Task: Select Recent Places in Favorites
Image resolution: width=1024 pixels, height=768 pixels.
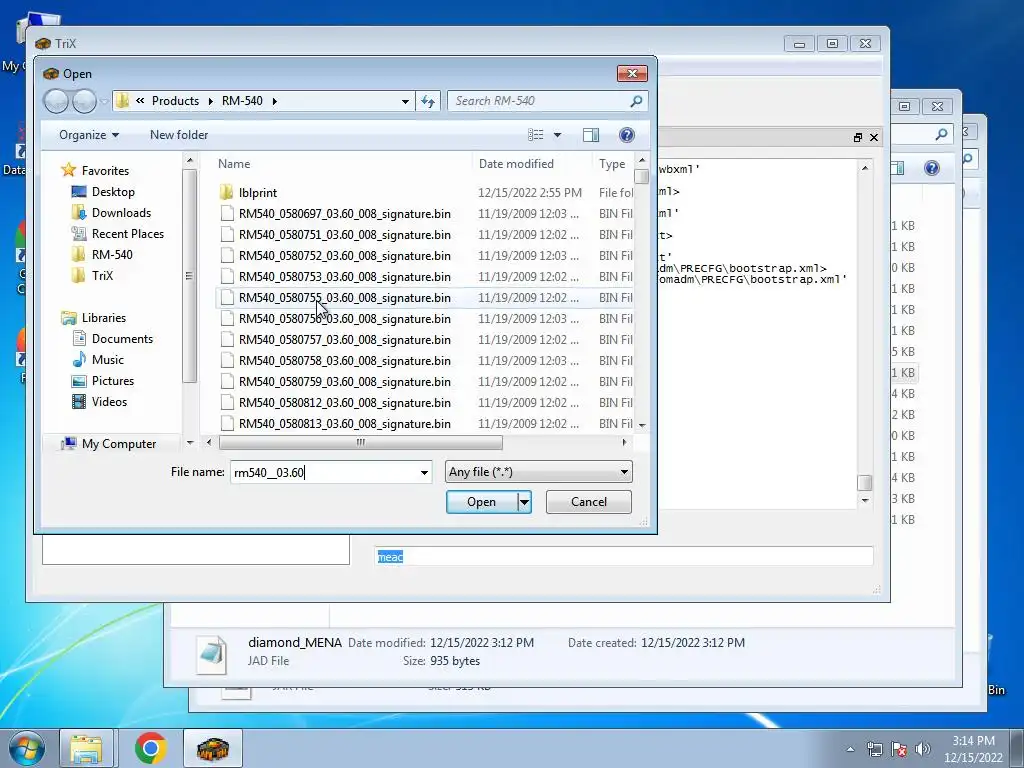Action: click(127, 234)
